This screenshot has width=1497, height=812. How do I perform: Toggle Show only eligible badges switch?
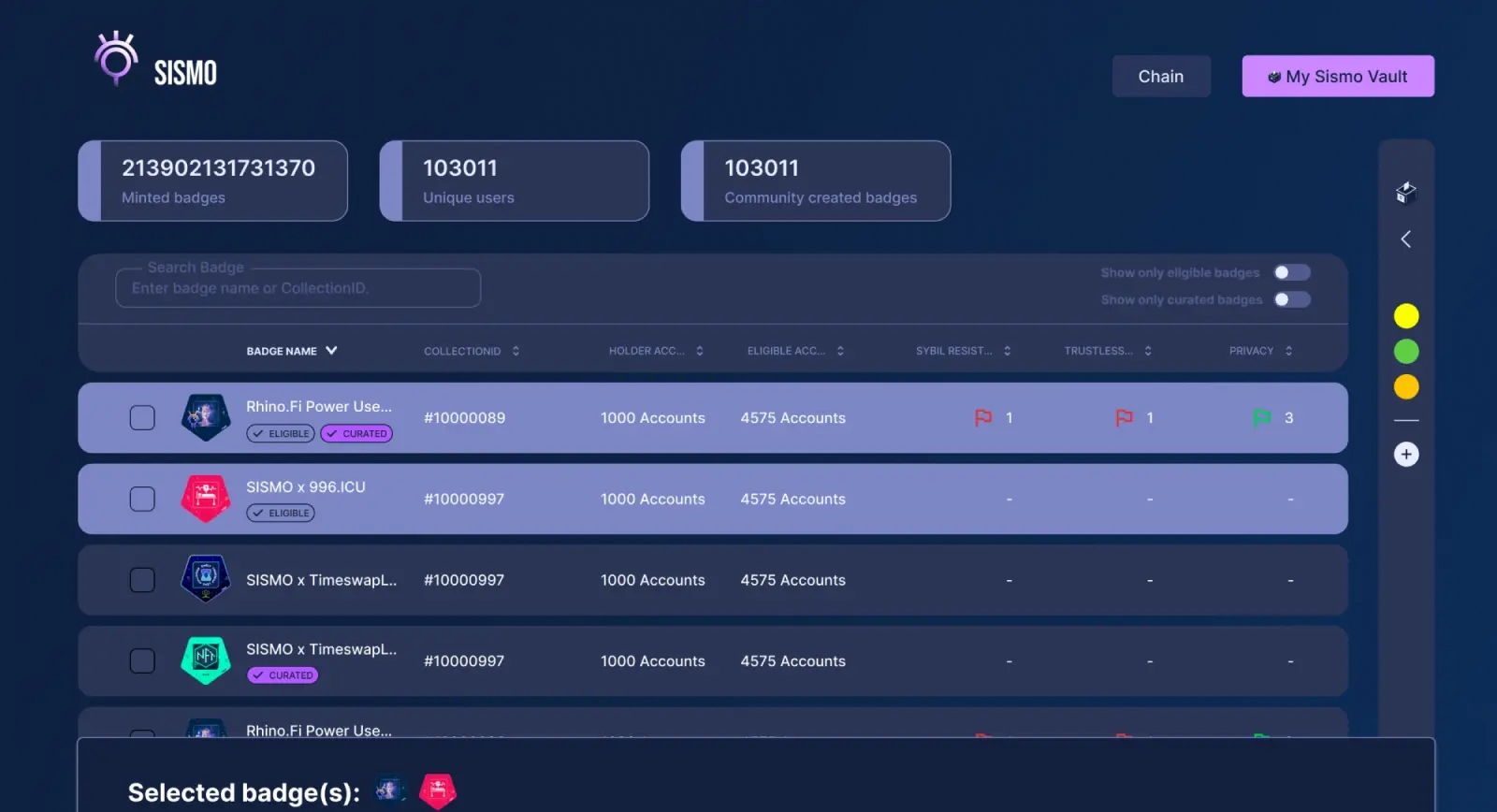coord(1292,272)
